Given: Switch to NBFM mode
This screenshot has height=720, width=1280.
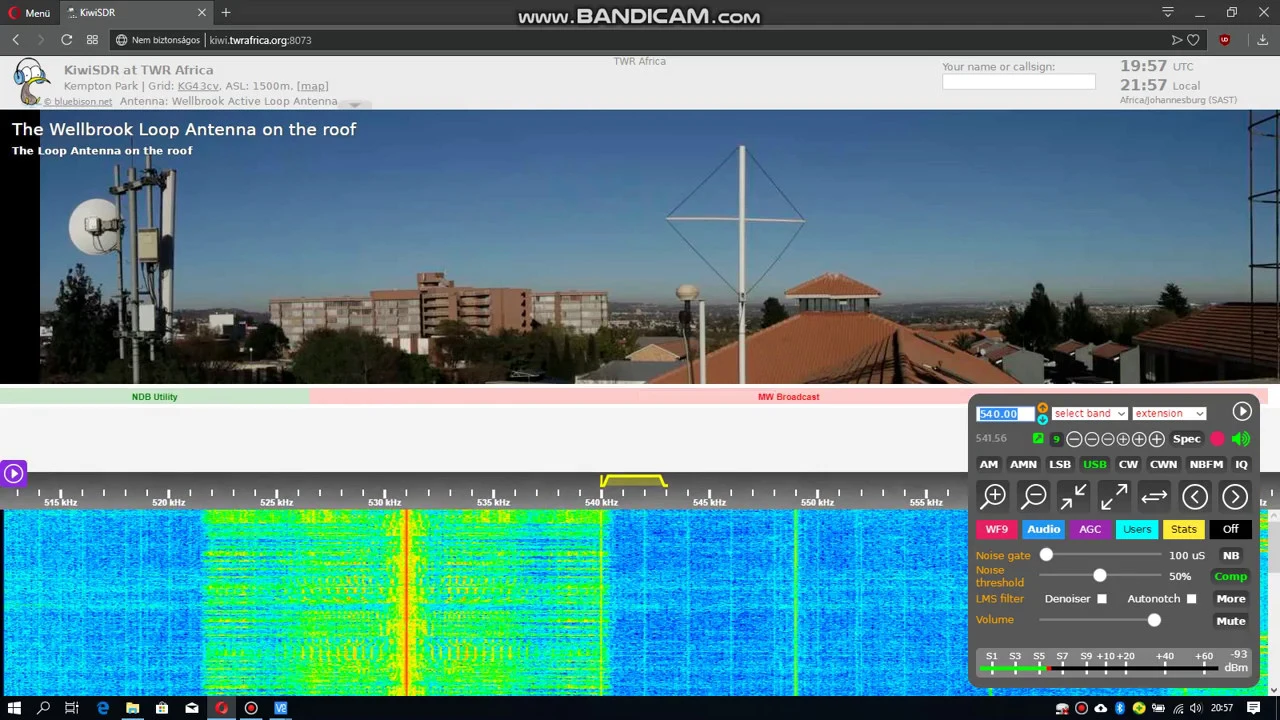Looking at the screenshot, I should pyautogui.click(x=1206, y=464).
